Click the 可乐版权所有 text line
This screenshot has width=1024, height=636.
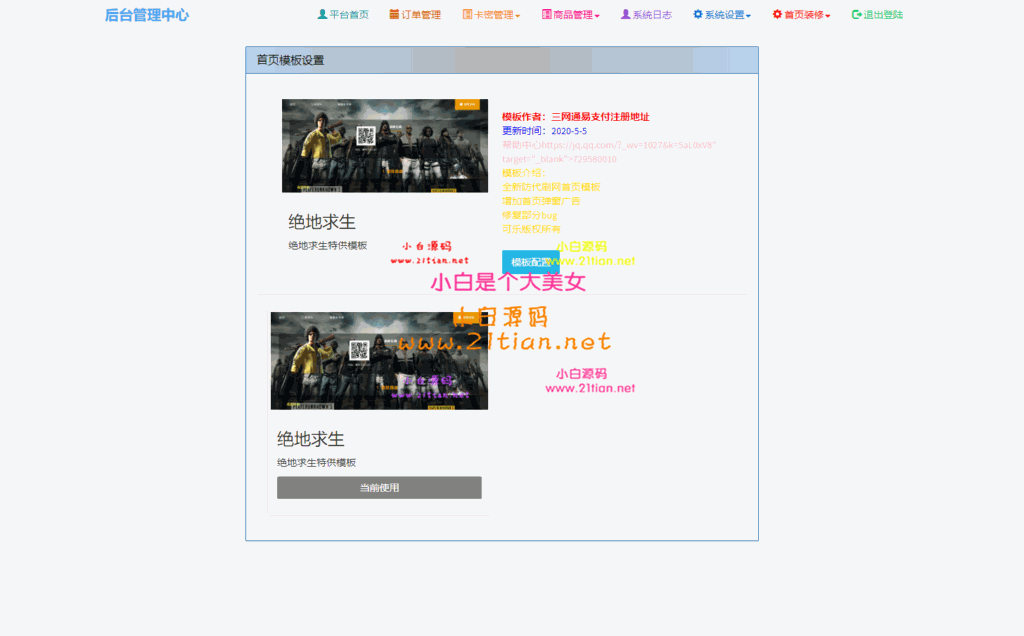(x=531, y=229)
